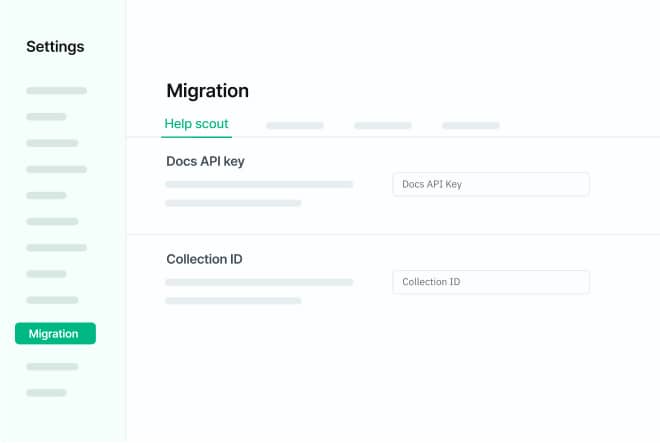
Task: Select the Migration item in the sidebar
Action: [55, 334]
